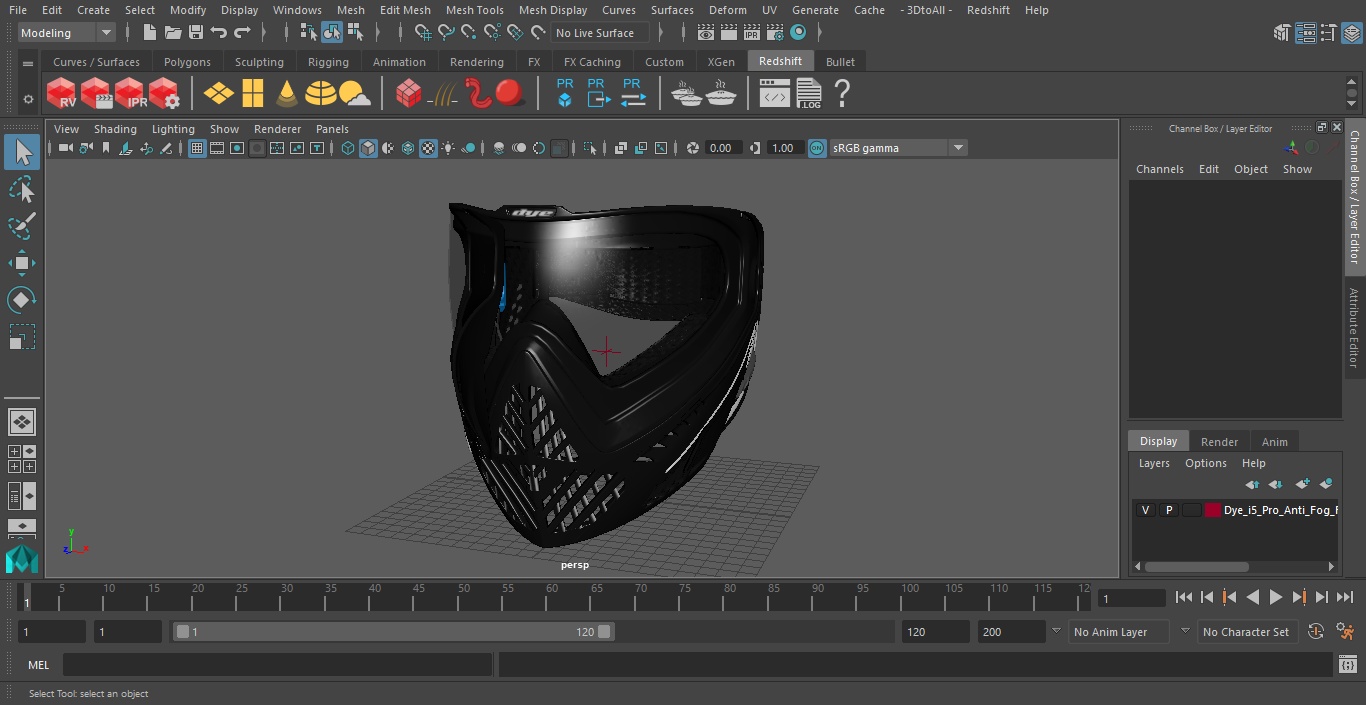Click the Open scene folder icon
Screen dimensions: 1366x705
[x=172, y=33]
